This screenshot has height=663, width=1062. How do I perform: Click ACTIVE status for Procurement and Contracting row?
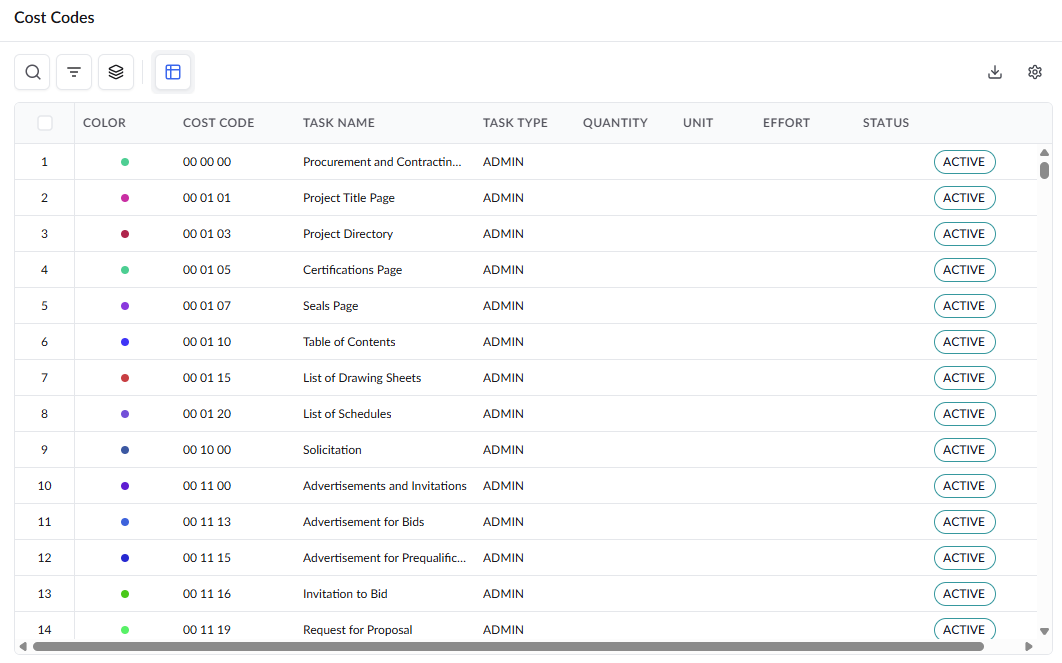click(964, 162)
